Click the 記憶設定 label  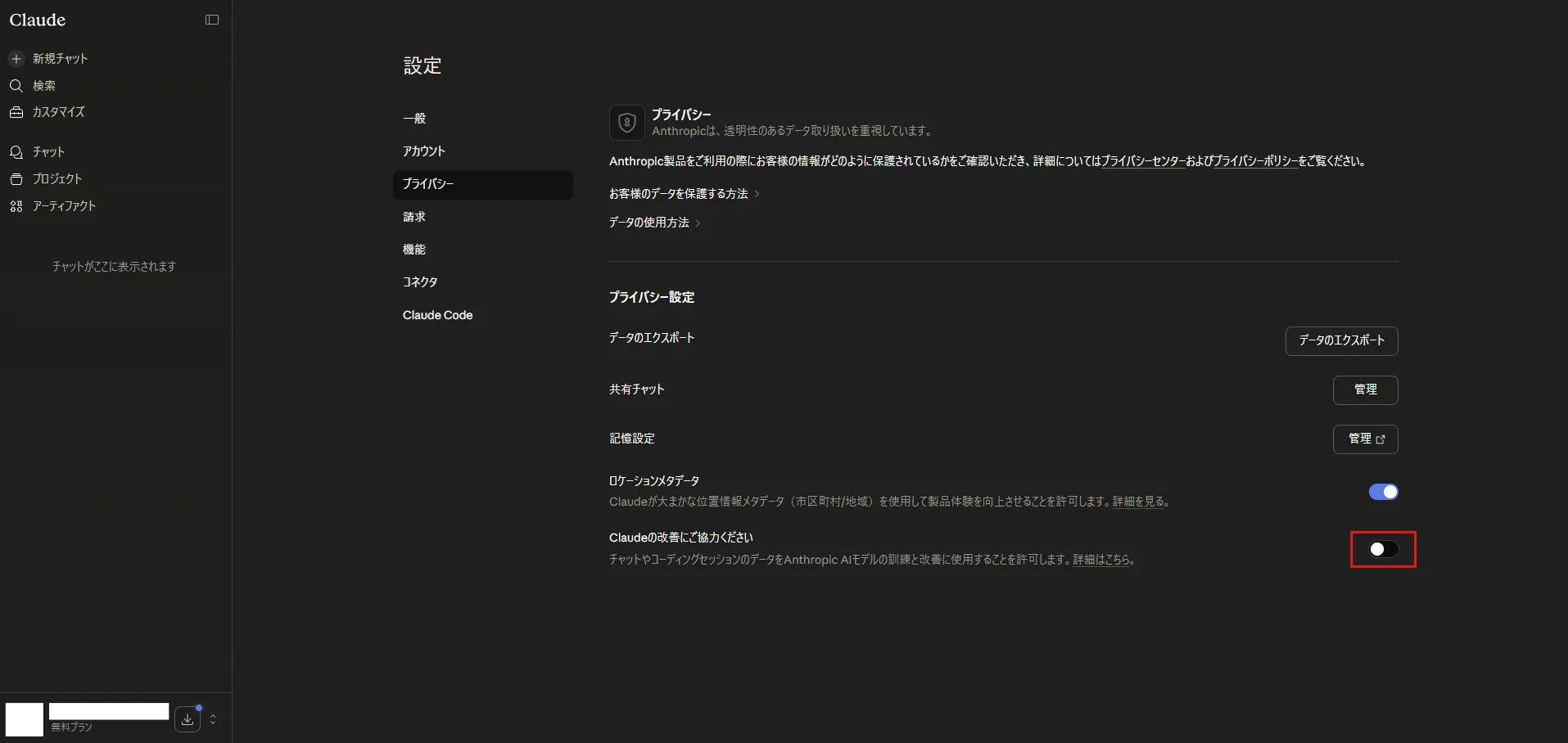(631, 439)
